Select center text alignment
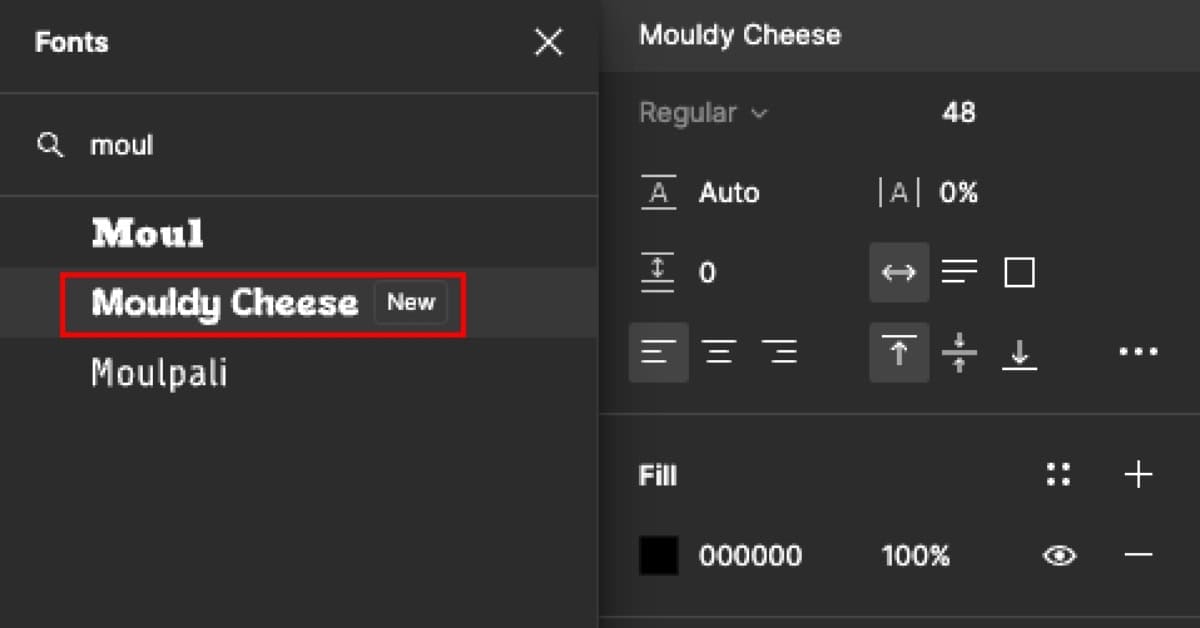 point(720,352)
